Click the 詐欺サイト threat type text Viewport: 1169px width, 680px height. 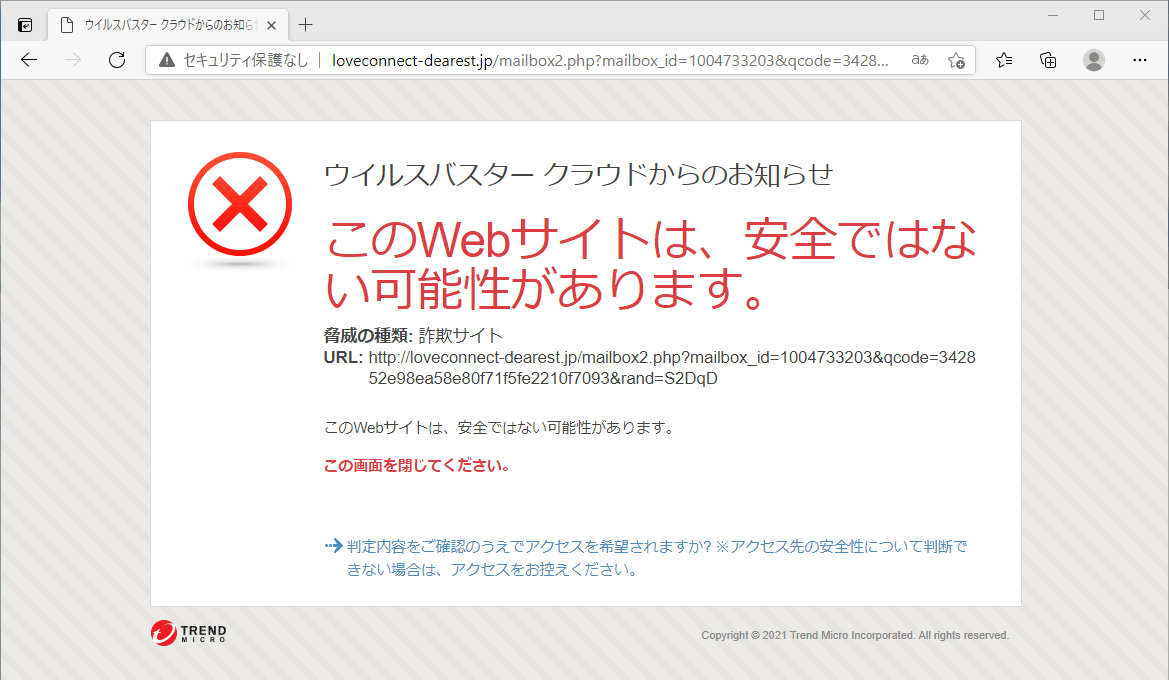[461, 336]
